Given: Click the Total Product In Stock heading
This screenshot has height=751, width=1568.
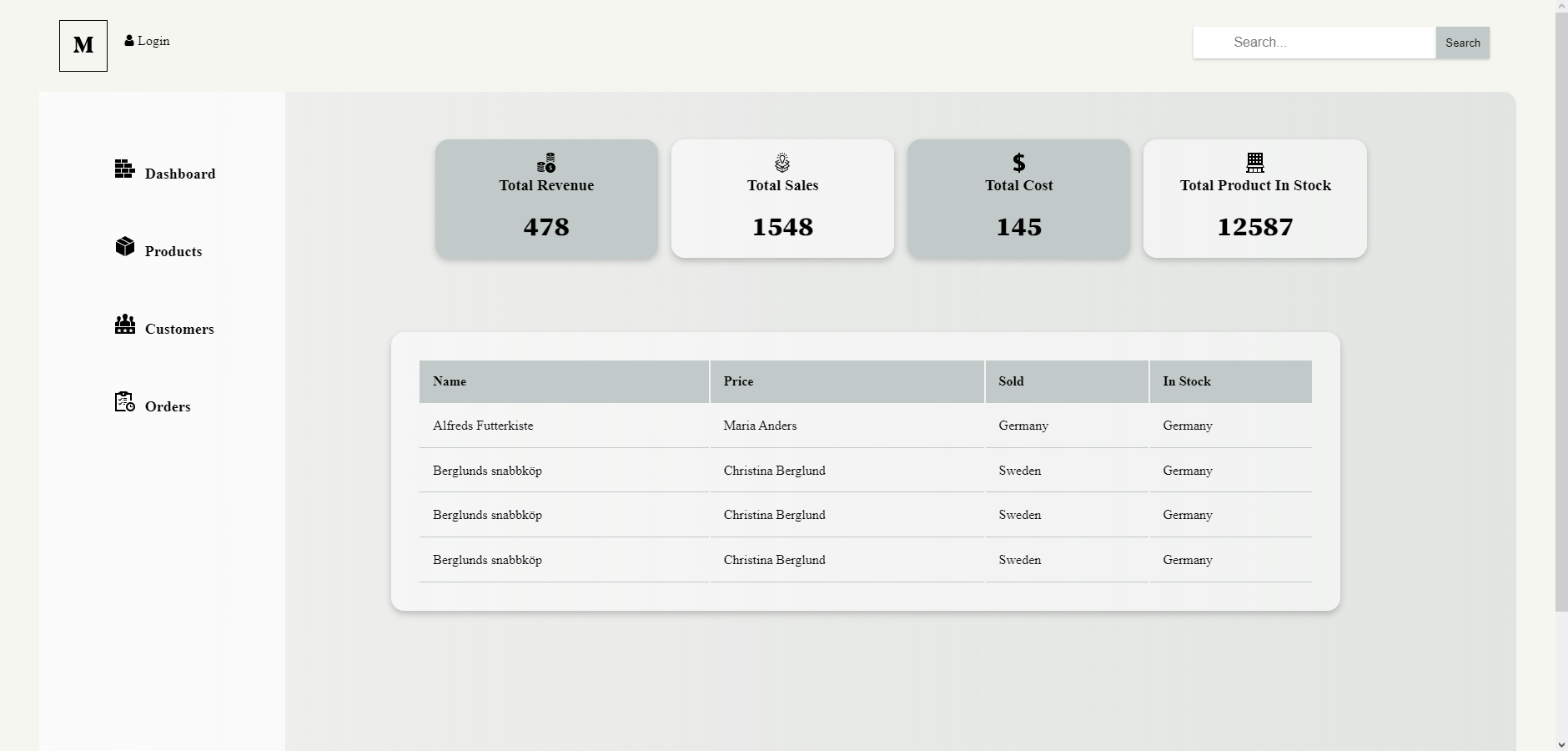Looking at the screenshot, I should tap(1255, 185).
